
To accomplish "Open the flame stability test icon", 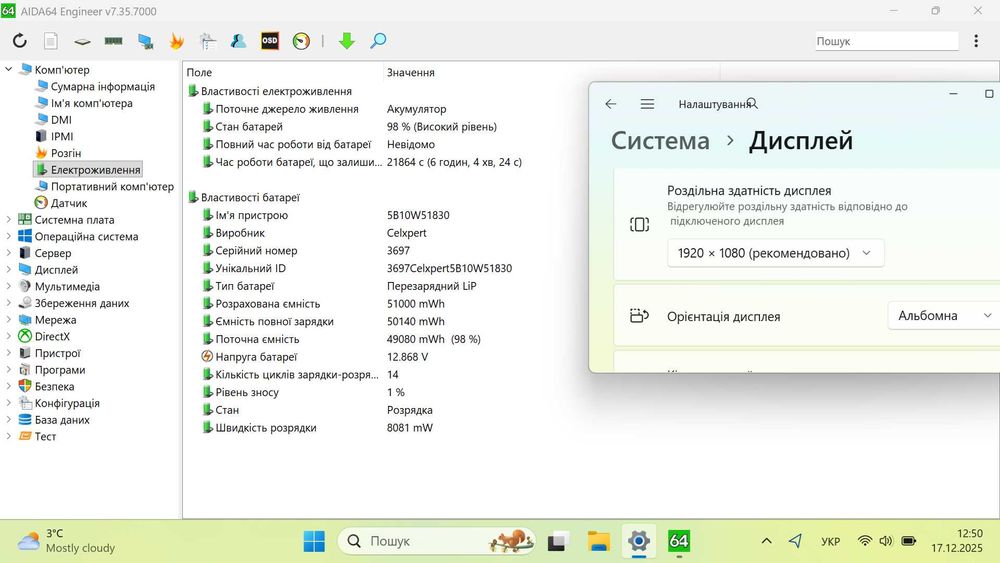I will pos(176,41).
